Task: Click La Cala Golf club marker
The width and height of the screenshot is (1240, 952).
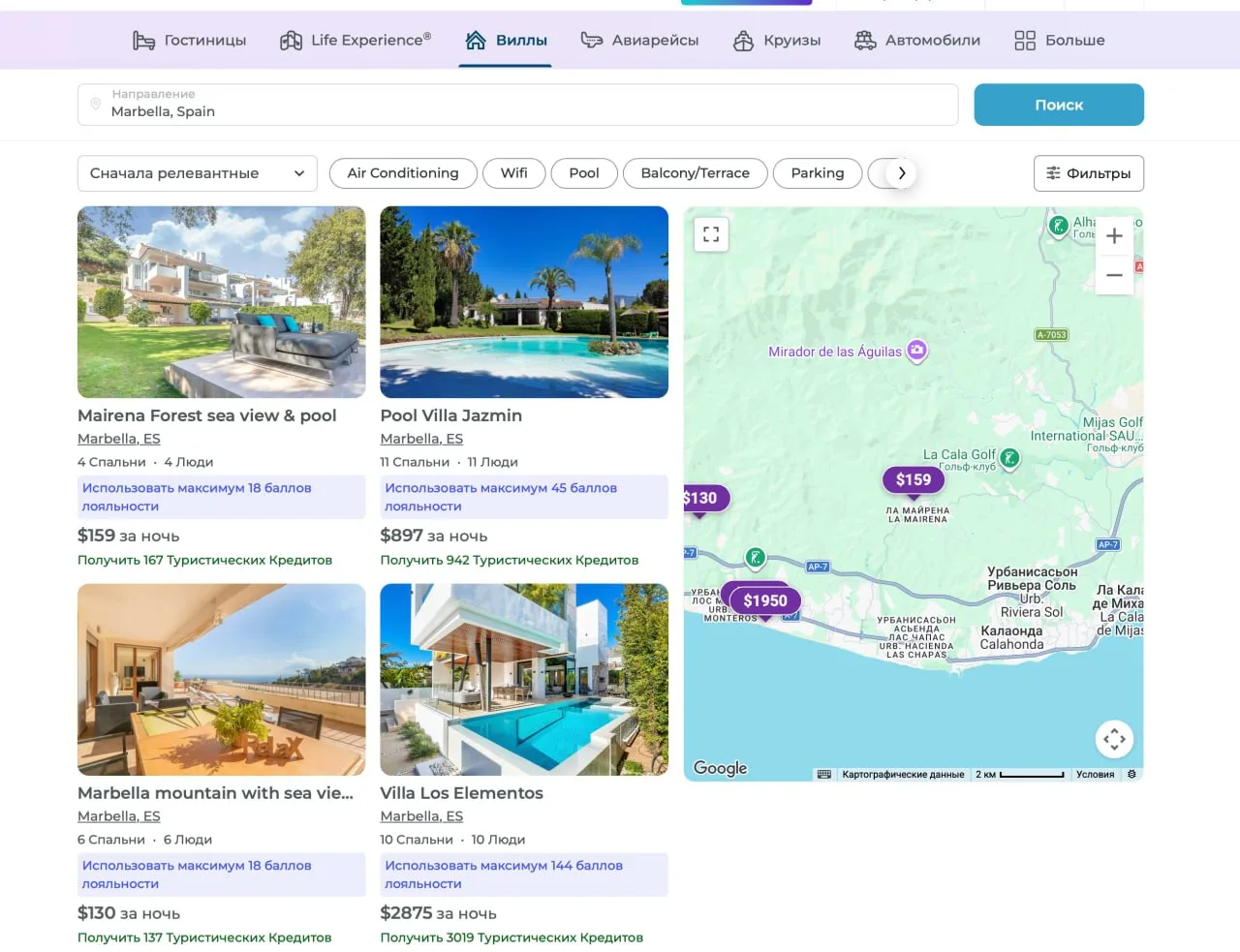Action: click(x=1009, y=457)
